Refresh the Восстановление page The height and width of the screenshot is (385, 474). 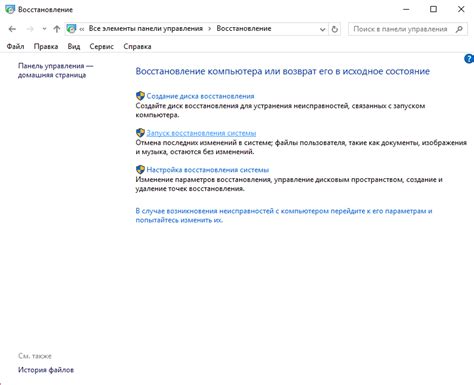pyautogui.click(x=335, y=29)
